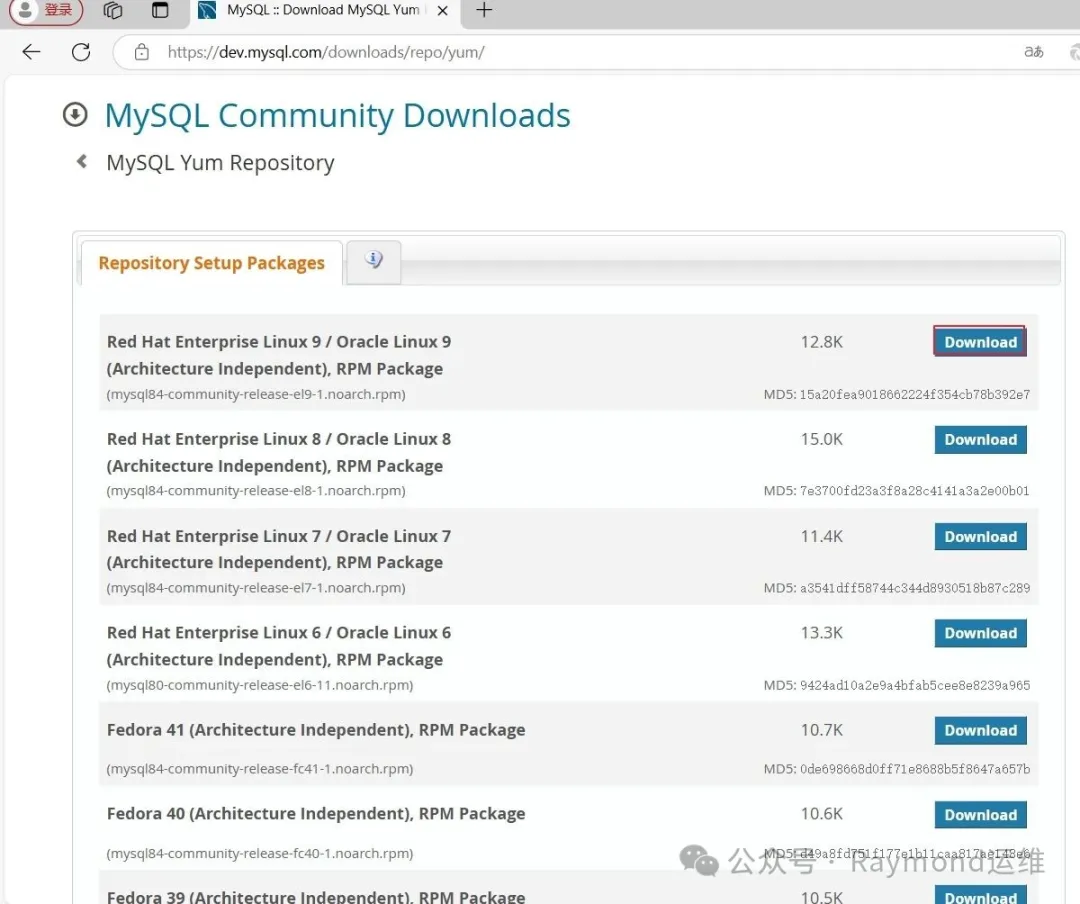The width and height of the screenshot is (1080, 904).
Task: Open MySQL Community Downloads heading link
Action: 338,116
